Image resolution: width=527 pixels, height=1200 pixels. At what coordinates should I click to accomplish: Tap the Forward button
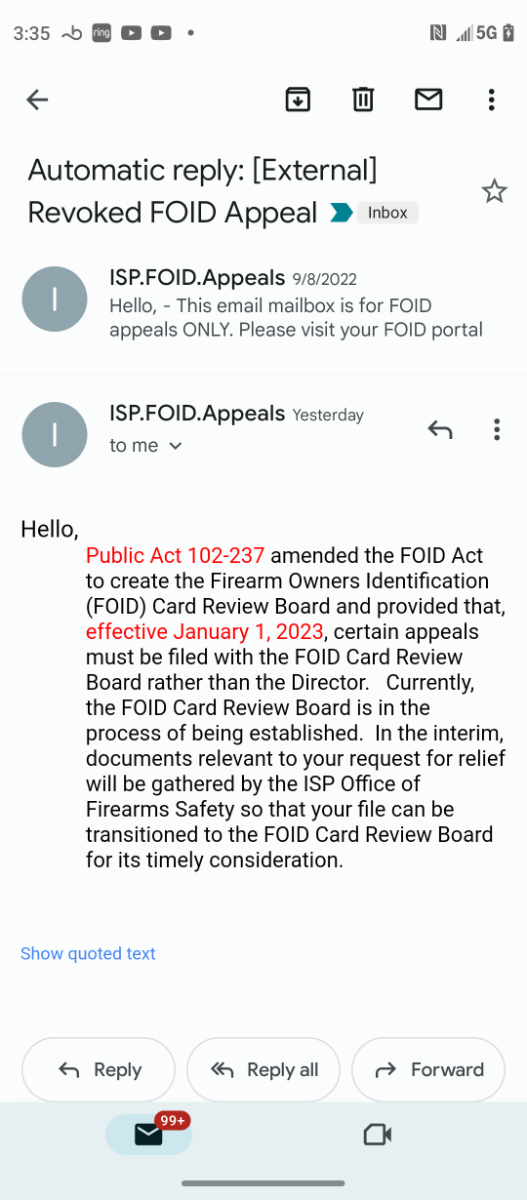pyautogui.click(x=428, y=1070)
